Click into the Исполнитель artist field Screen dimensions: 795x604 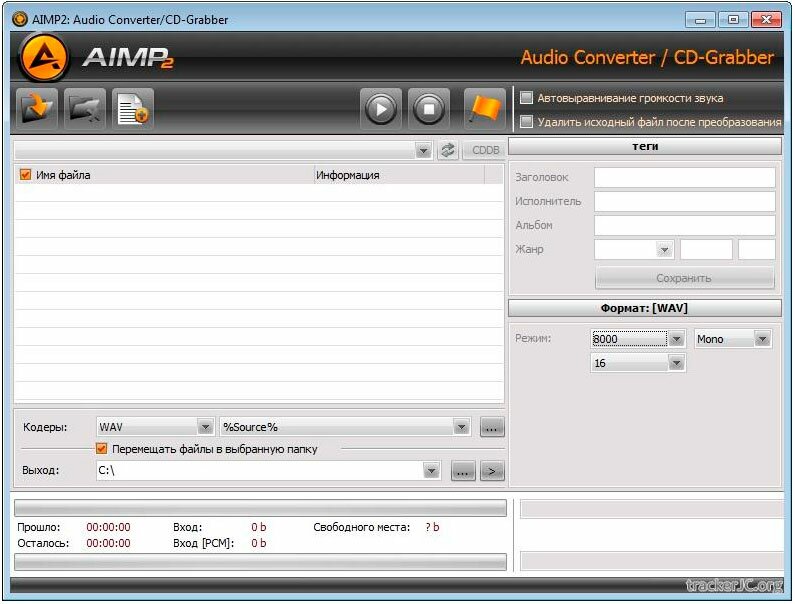684,201
